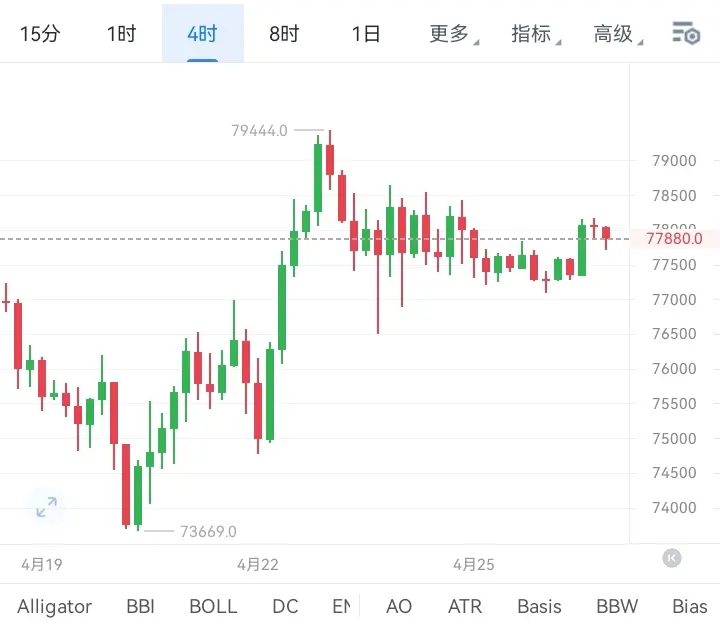Open the 更多 timeframe dropdown
The height and width of the screenshot is (634, 720).
(454, 34)
